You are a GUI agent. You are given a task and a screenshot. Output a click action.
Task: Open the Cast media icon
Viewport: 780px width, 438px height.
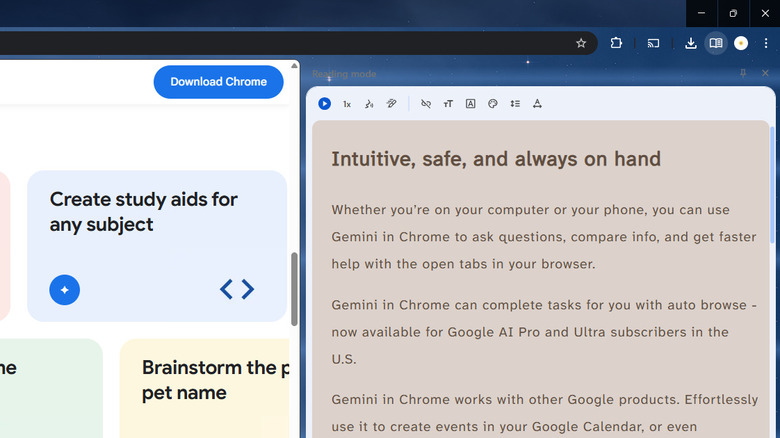(653, 43)
